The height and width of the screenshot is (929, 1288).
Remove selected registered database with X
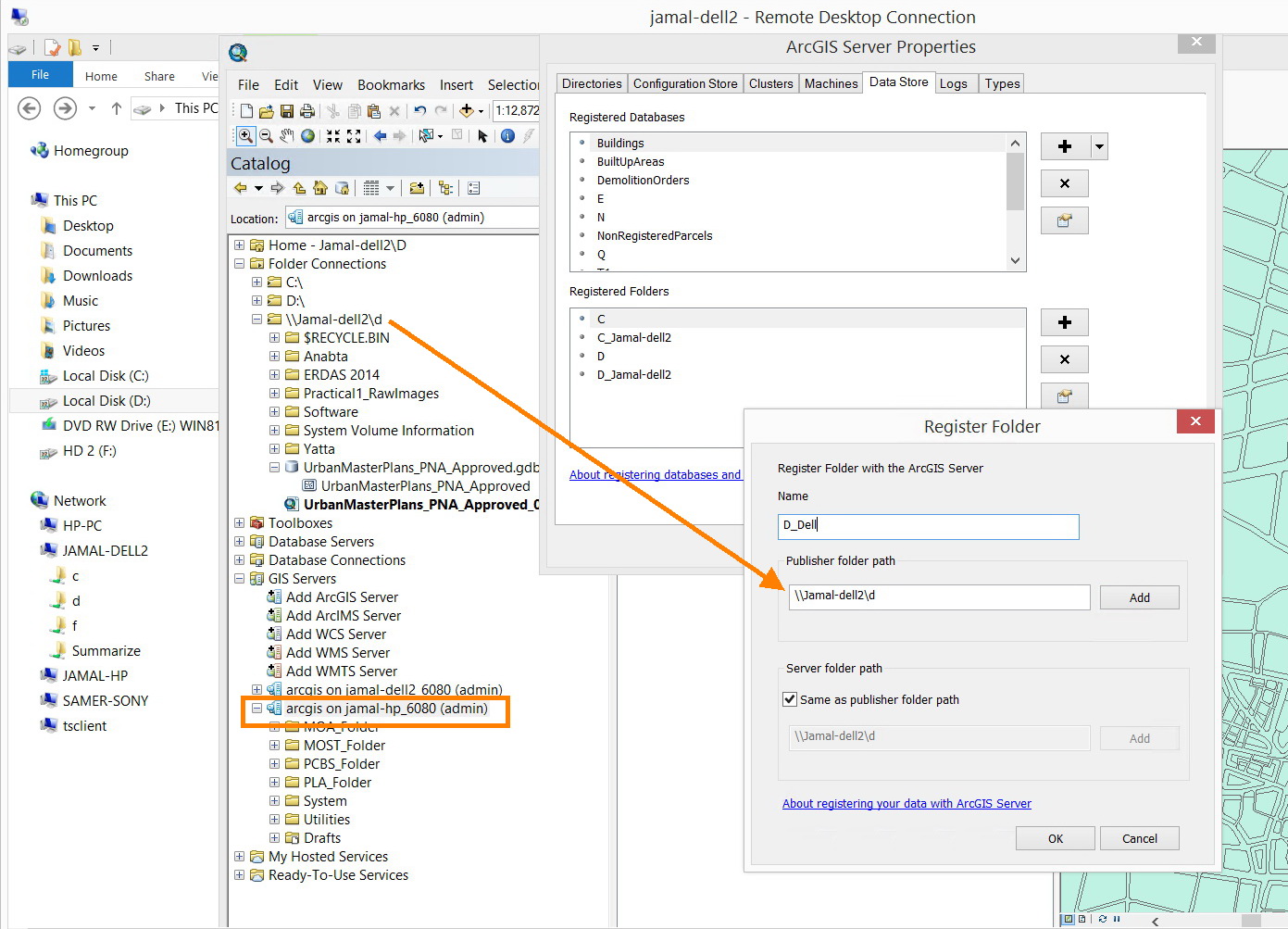(x=1065, y=183)
